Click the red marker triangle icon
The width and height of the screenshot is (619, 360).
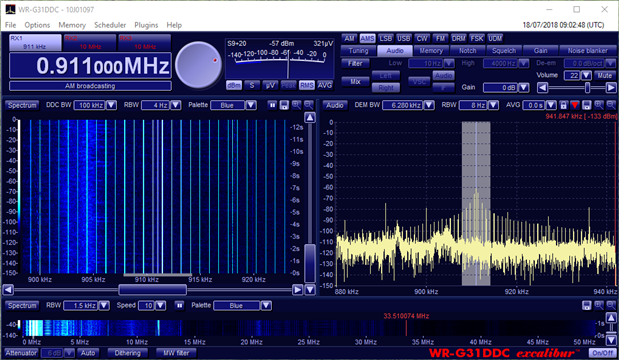[x=575, y=105]
